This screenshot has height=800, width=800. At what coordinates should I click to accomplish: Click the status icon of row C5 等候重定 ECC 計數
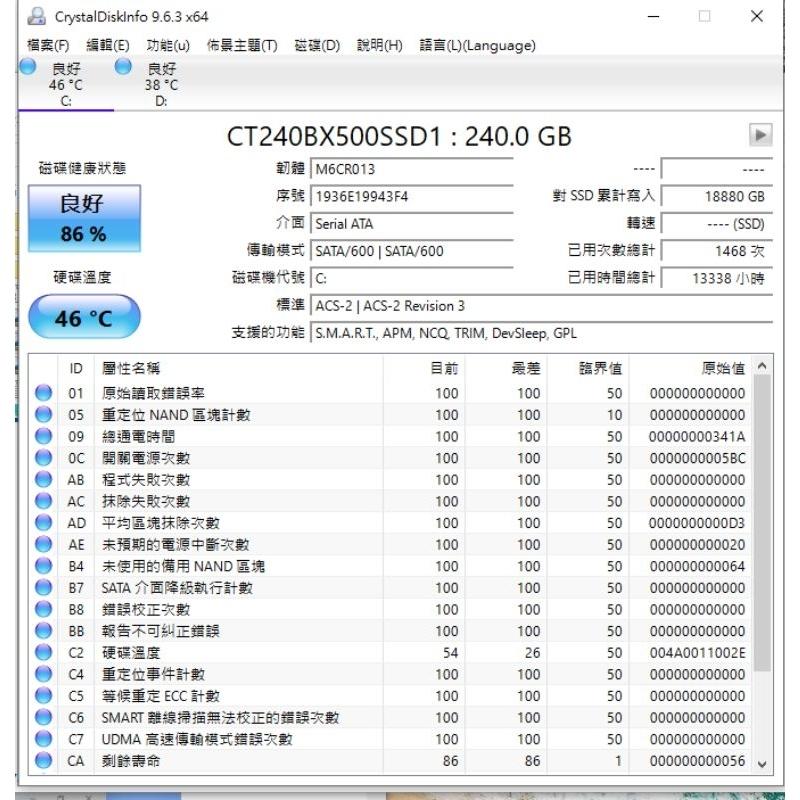(x=43, y=696)
